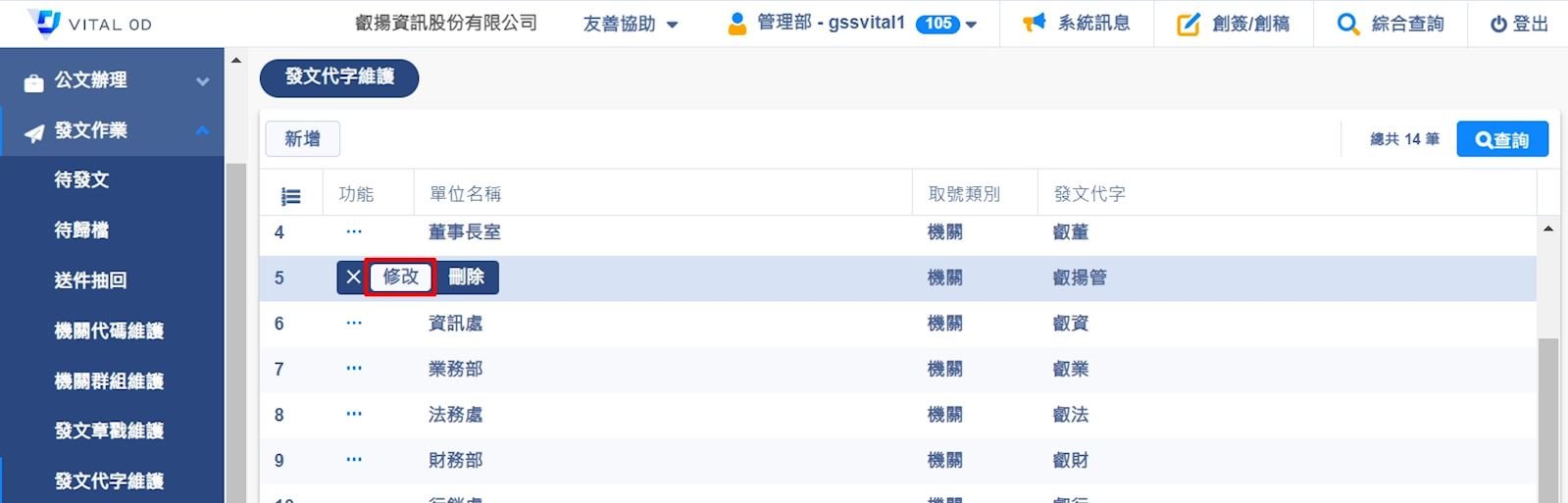Click the list icon in table header
Viewport: 1568px width, 503px height.
pyautogui.click(x=290, y=196)
